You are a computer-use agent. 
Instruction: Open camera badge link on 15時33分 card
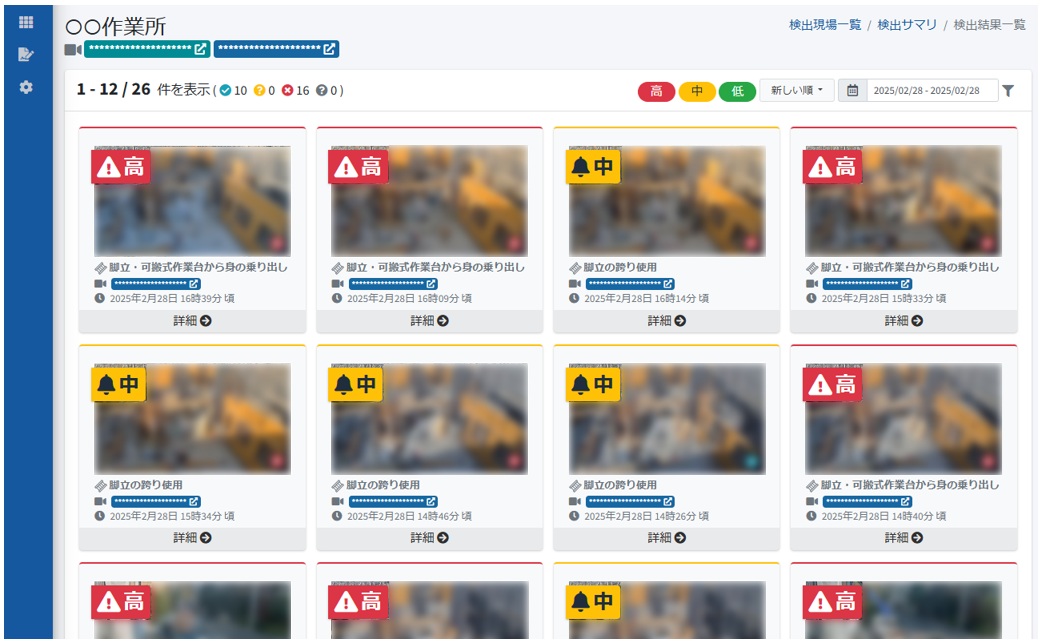tap(867, 284)
